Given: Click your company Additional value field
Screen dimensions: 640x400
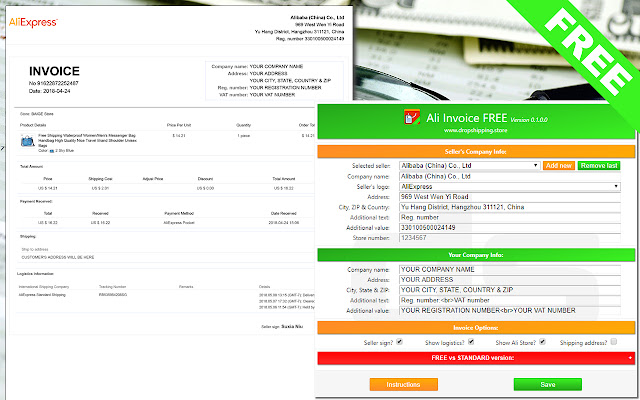Looking at the screenshot, I should pyautogui.click(x=509, y=311).
